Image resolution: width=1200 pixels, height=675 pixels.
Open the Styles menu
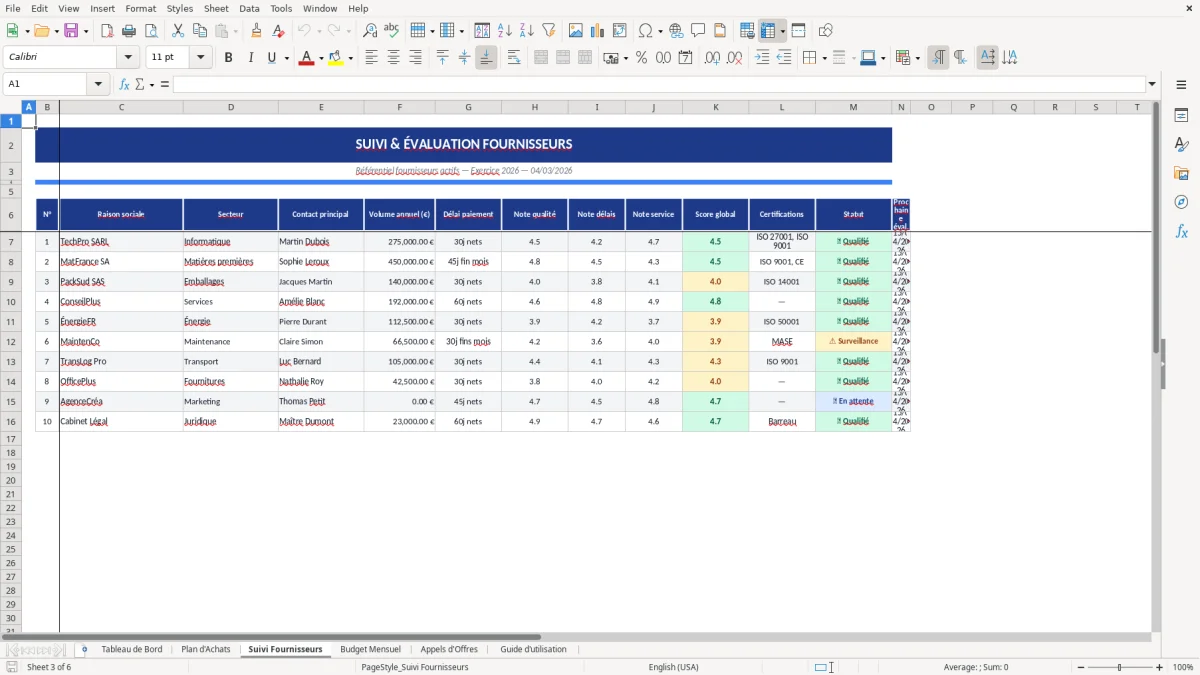pos(180,8)
